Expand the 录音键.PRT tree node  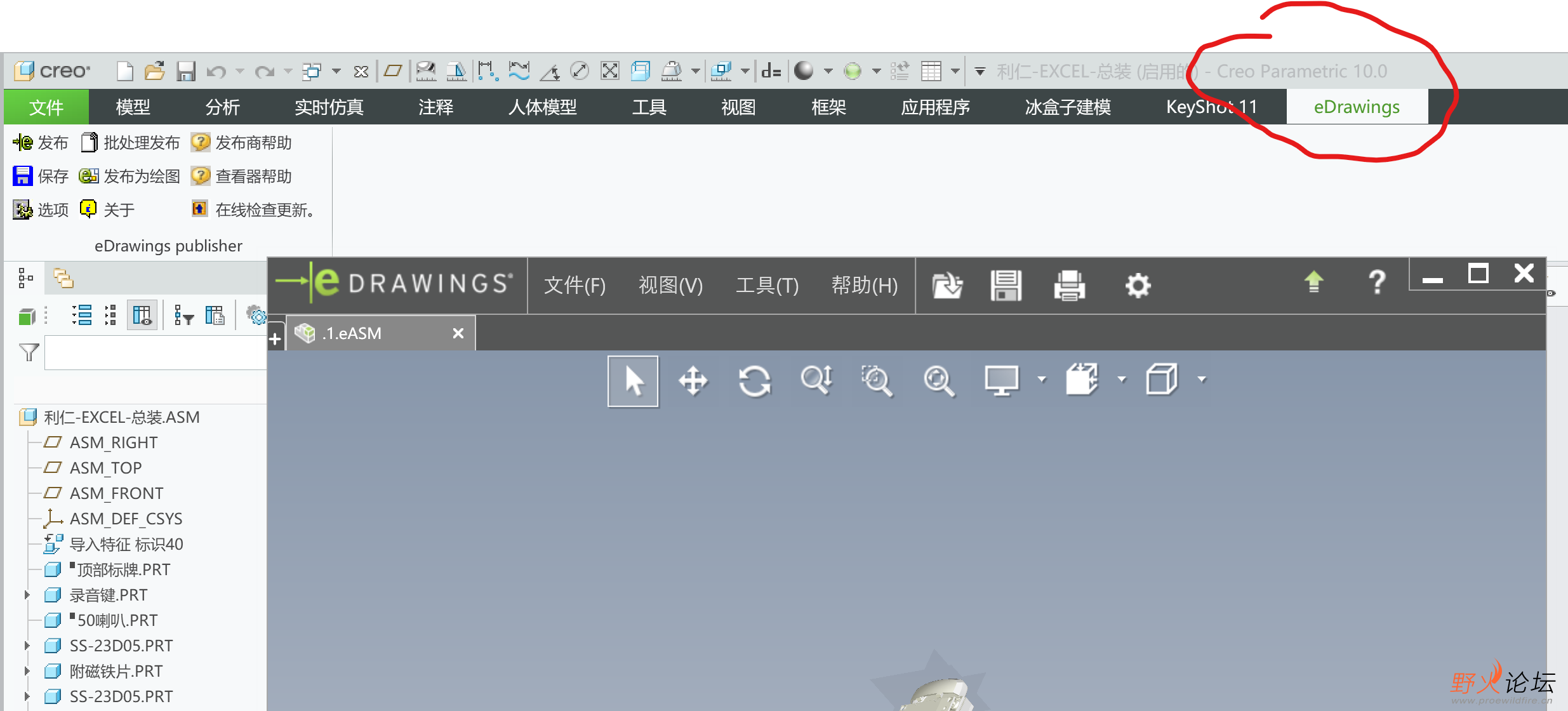tap(27, 595)
